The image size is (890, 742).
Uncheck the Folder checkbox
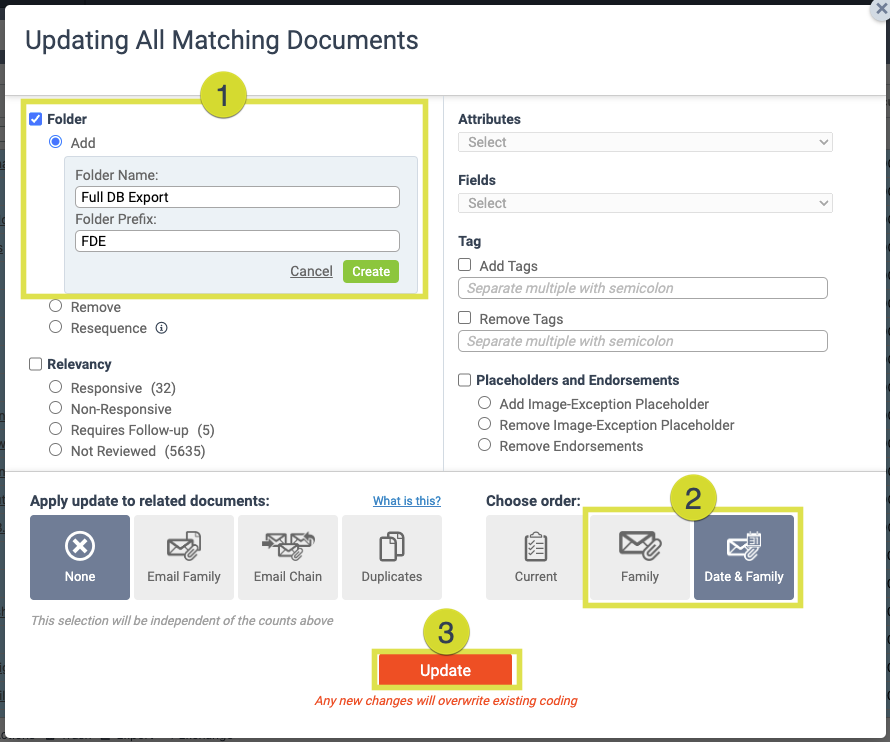point(36,119)
